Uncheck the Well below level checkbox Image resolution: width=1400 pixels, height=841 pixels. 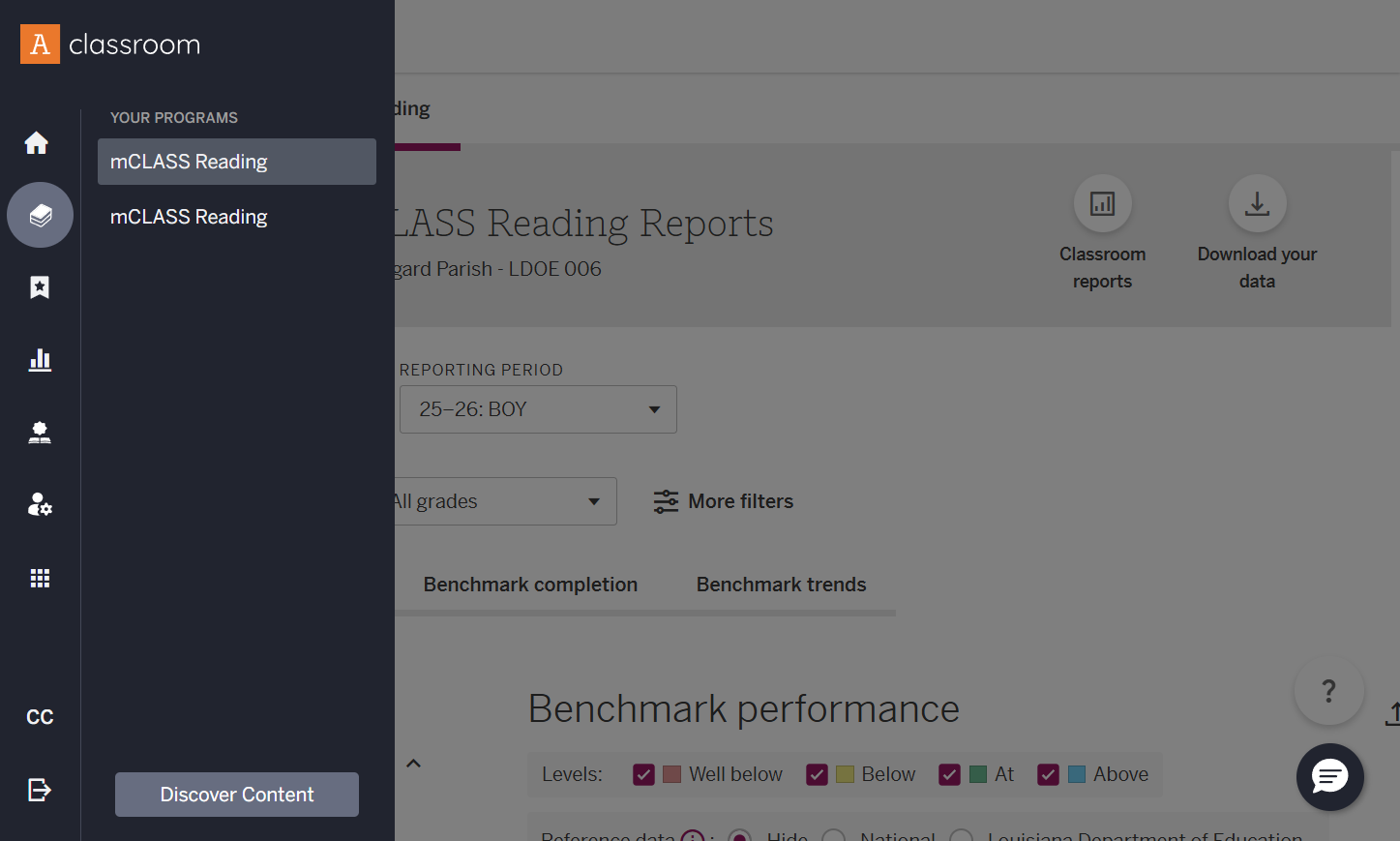[643, 774]
